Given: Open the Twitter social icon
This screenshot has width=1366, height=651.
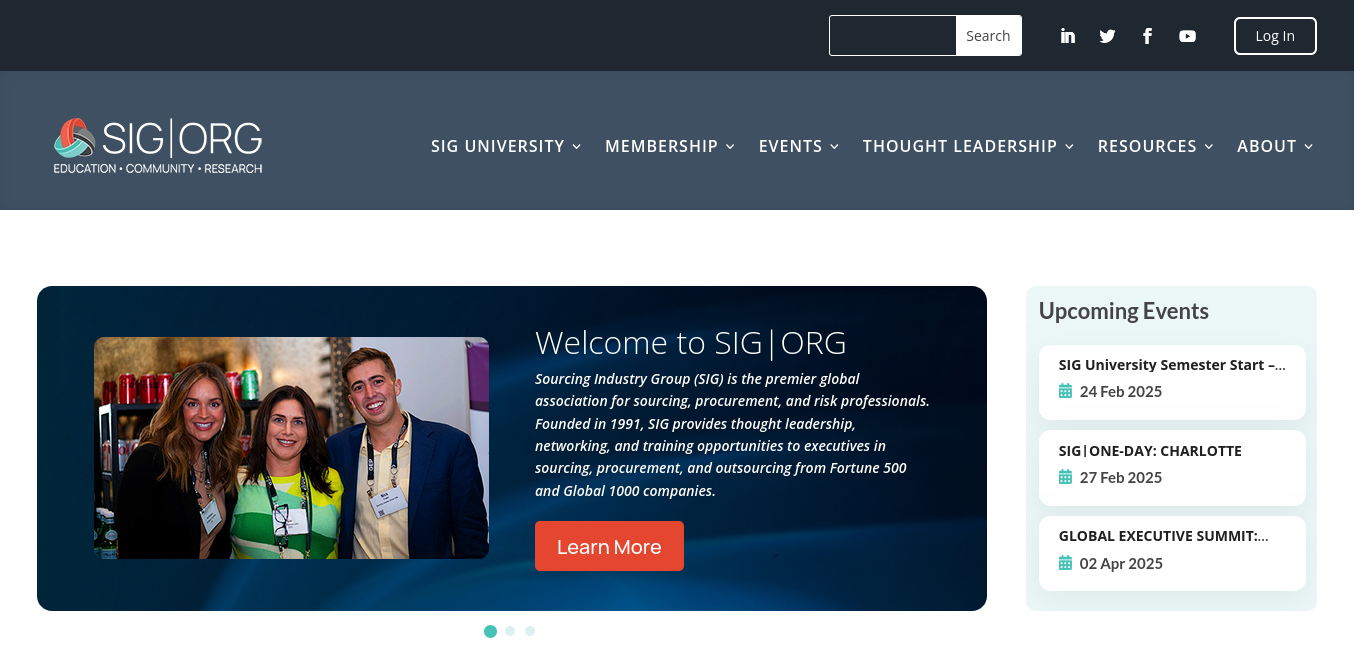Looking at the screenshot, I should (1107, 36).
